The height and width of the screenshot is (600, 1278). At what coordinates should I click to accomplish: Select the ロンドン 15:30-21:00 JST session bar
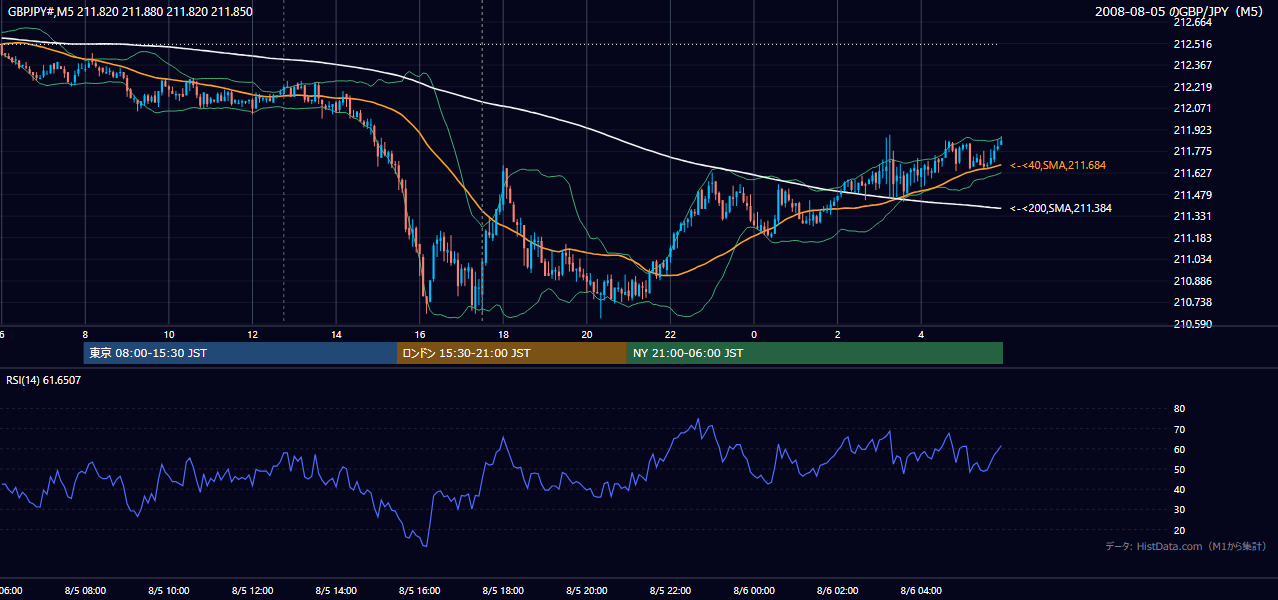512,353
